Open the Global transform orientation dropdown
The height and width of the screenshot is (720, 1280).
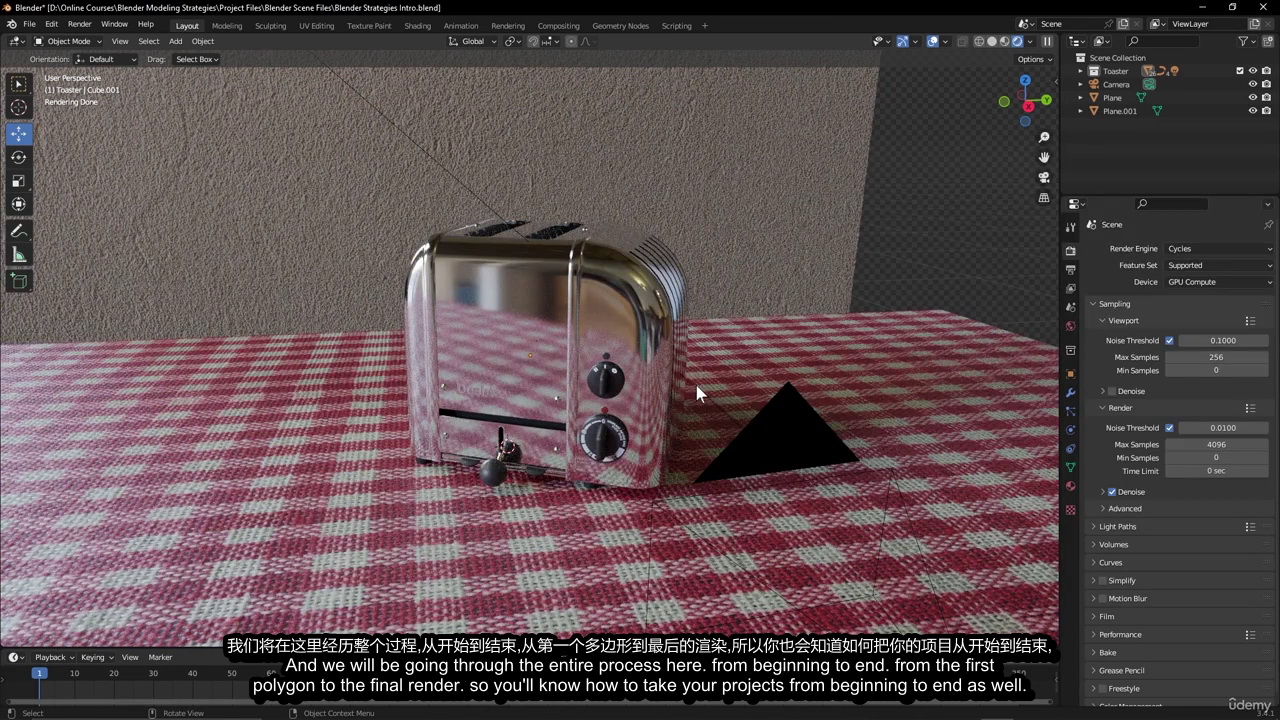click(472, 42)
